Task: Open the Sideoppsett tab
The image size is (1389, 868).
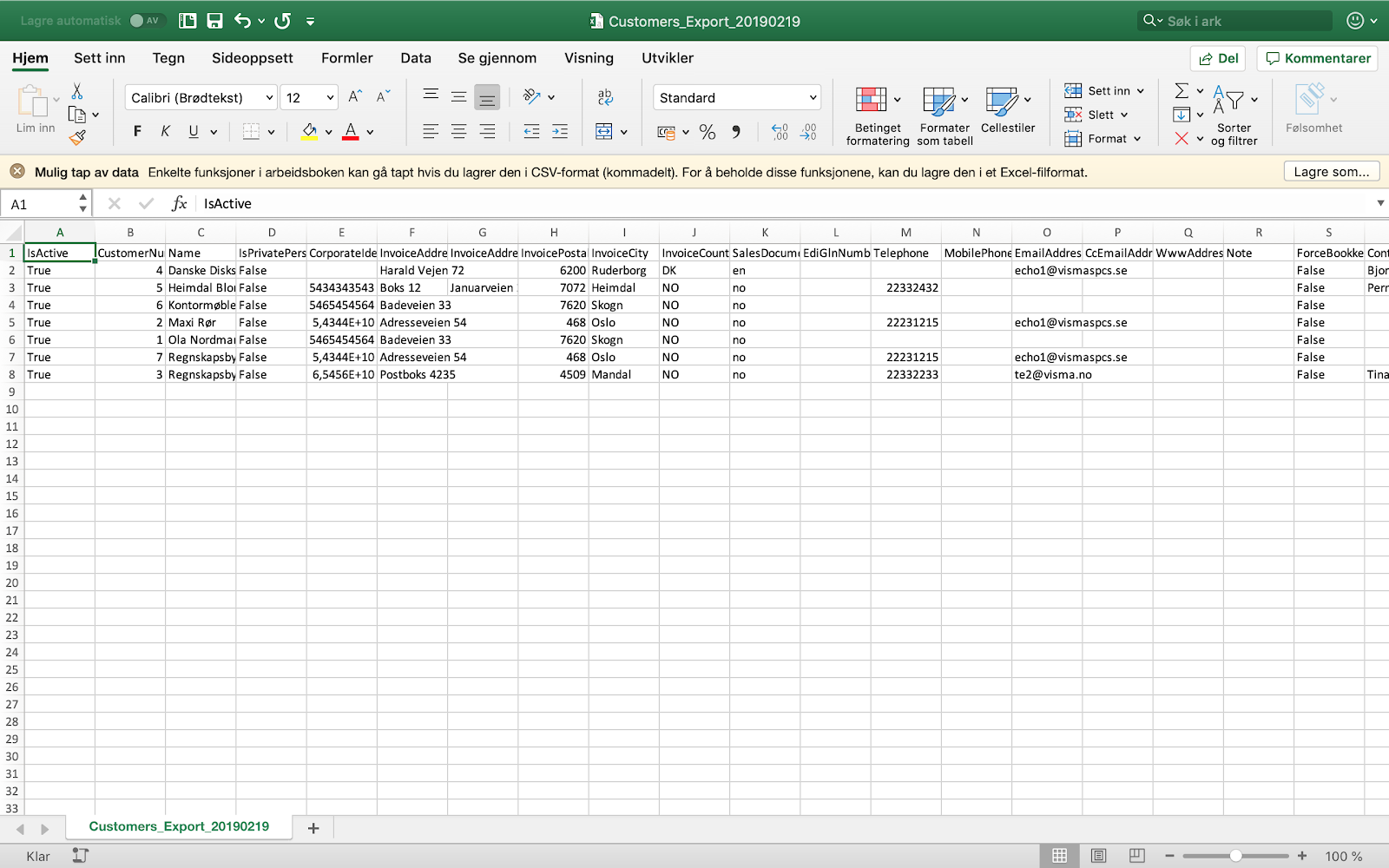Action: pos(253,58)
